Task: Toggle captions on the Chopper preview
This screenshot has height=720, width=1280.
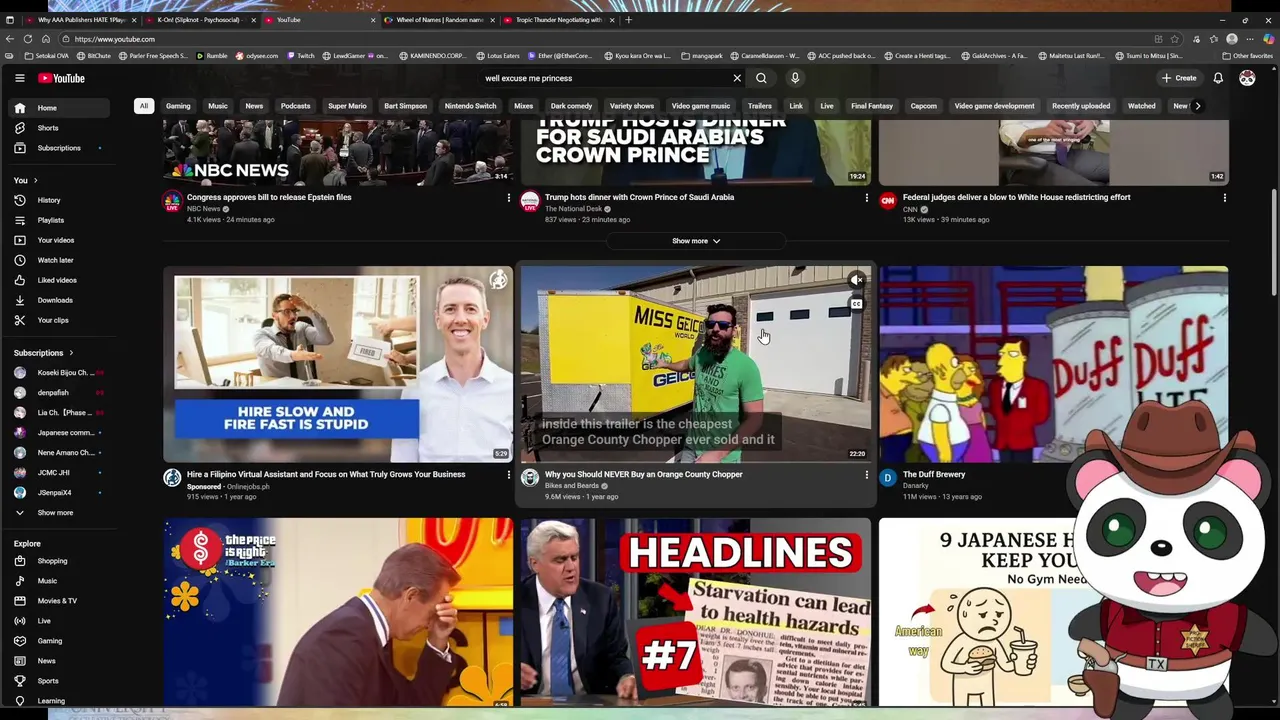Action: [856, 304]
